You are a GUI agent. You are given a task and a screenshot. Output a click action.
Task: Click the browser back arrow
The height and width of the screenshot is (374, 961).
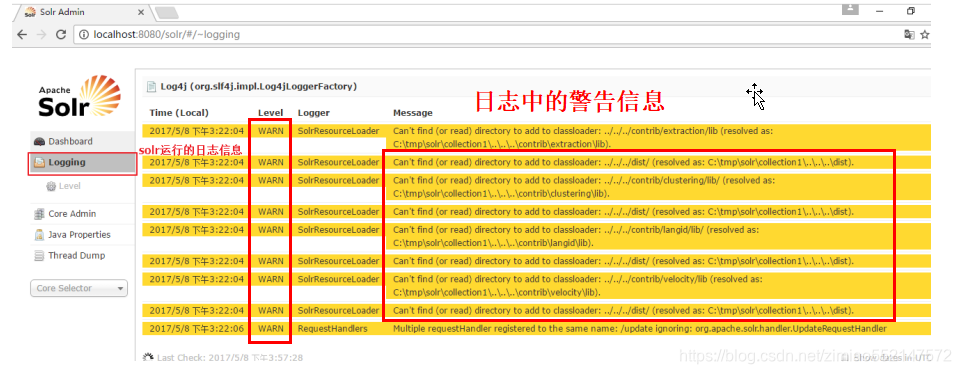22,34
